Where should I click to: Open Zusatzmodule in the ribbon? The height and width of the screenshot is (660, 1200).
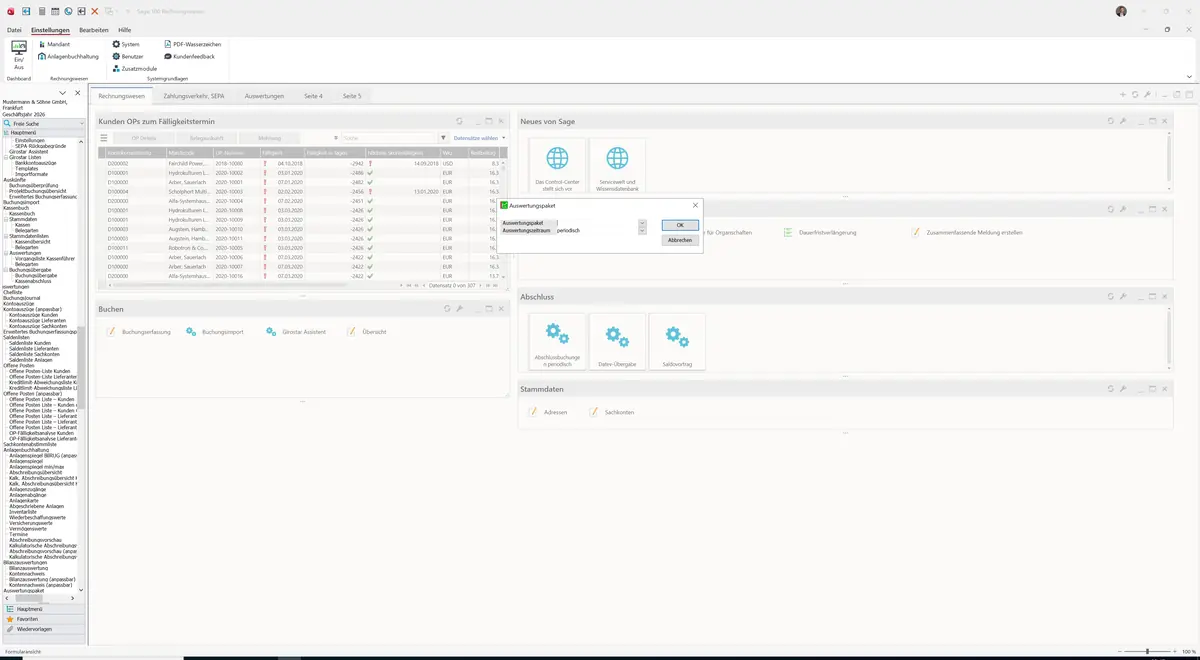[134, 68]
